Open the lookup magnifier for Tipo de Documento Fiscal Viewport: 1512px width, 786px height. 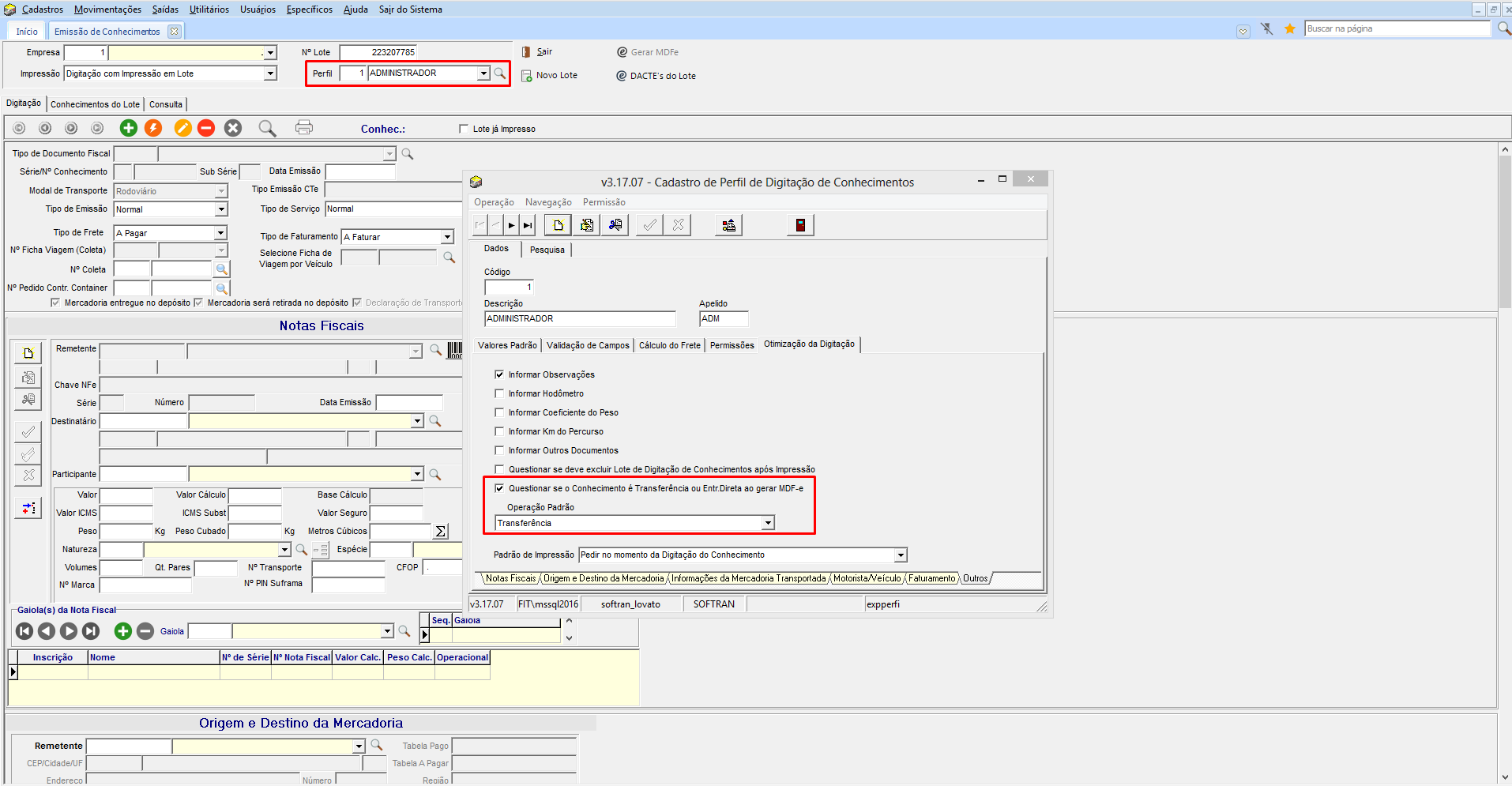(x=408, y=153)
